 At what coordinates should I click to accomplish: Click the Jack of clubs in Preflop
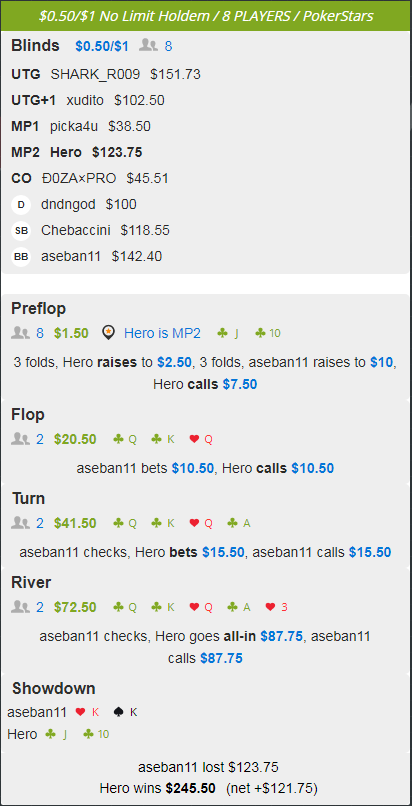click(228, 333)
